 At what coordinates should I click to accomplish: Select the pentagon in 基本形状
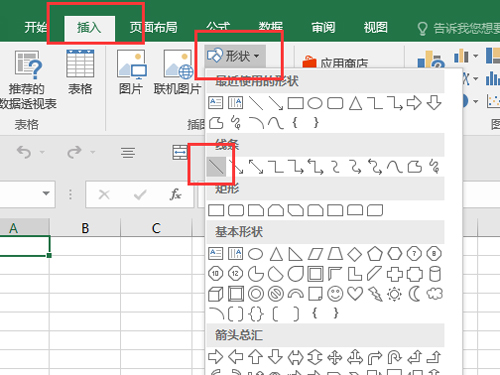[375, 254]
